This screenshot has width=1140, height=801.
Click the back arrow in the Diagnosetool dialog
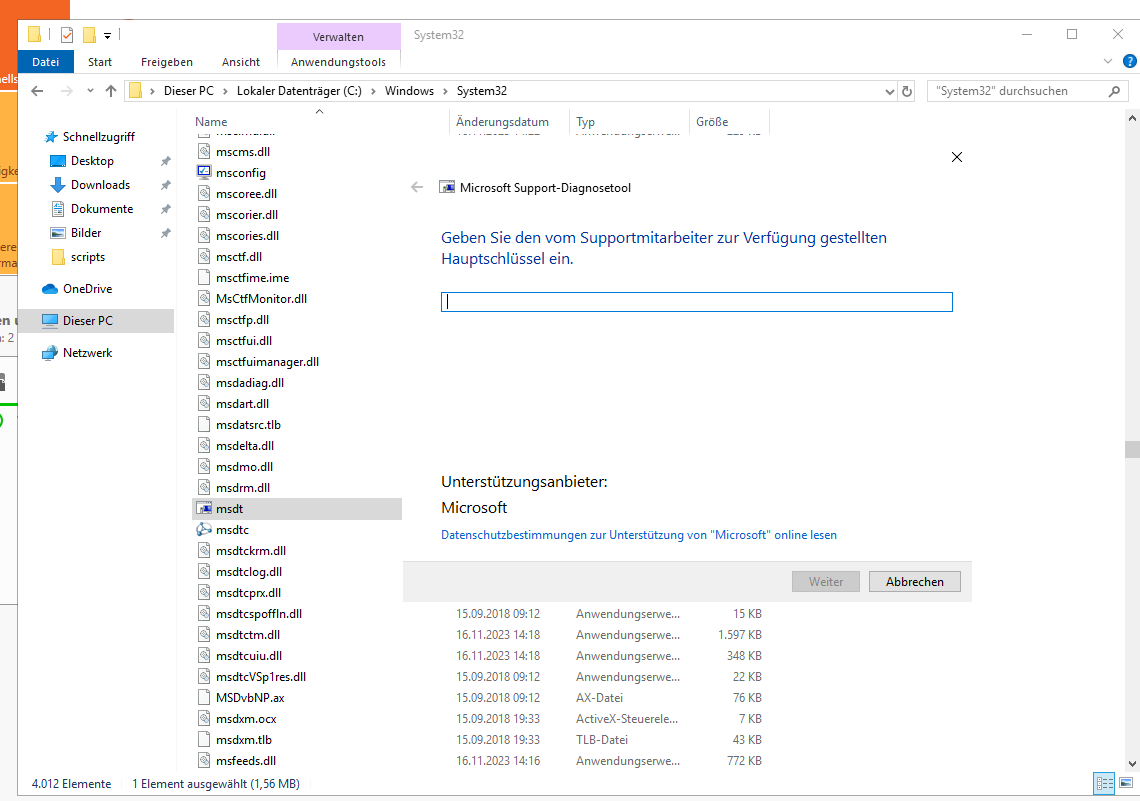point(417,188)
